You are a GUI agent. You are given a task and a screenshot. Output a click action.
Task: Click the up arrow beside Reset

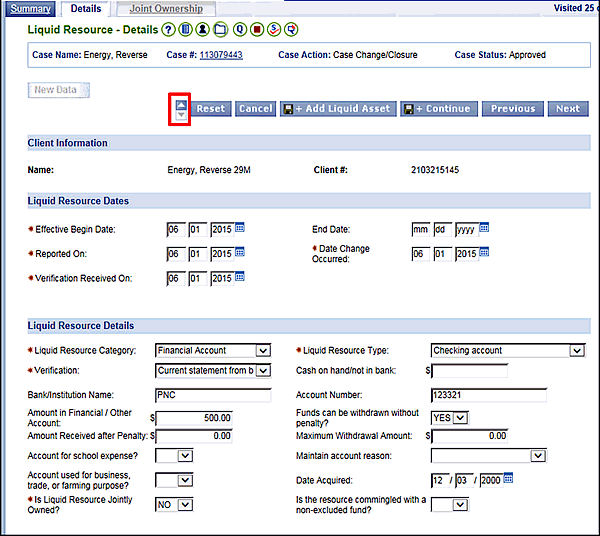point(180,103)
